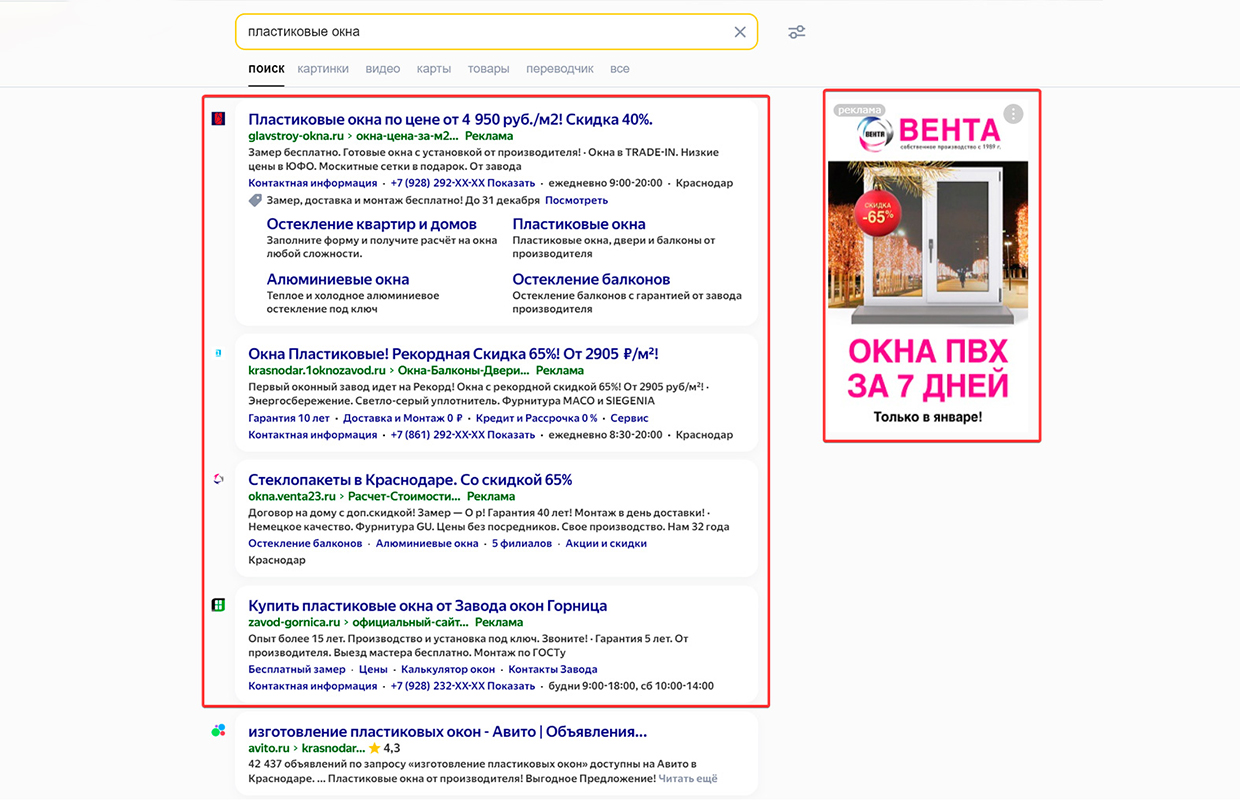Click venta23 result favicon

[x=218, y=479]
